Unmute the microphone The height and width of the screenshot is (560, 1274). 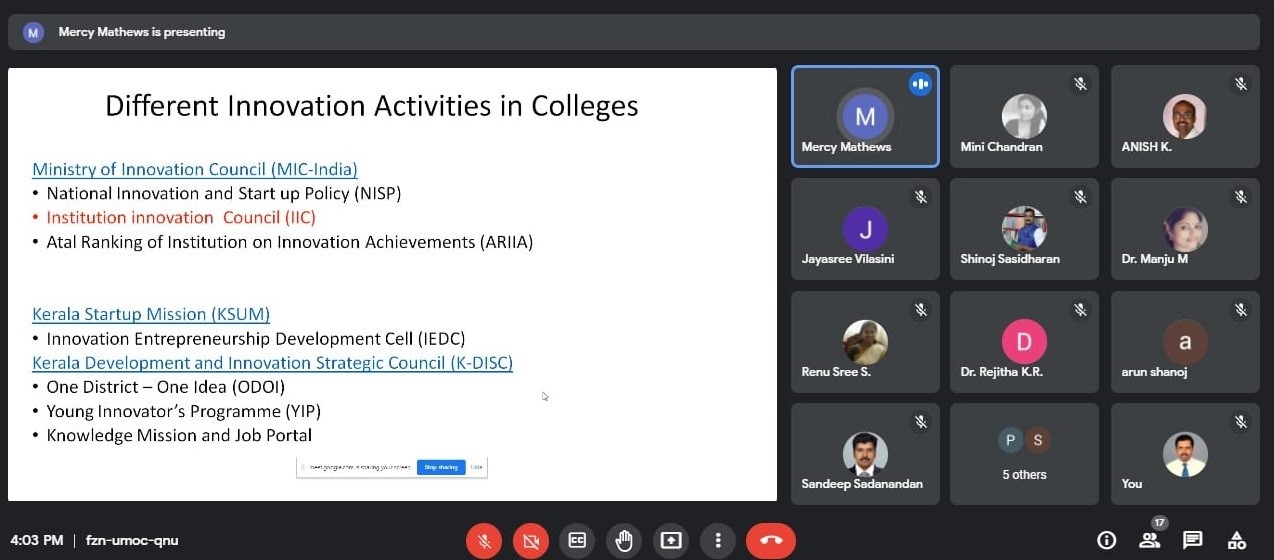click(x=484, y=541)
